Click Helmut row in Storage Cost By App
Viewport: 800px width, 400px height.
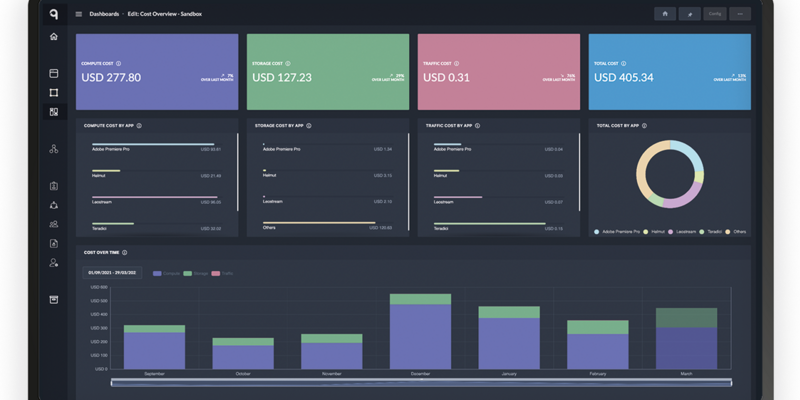pyautogui.click(x=327, y=173)
